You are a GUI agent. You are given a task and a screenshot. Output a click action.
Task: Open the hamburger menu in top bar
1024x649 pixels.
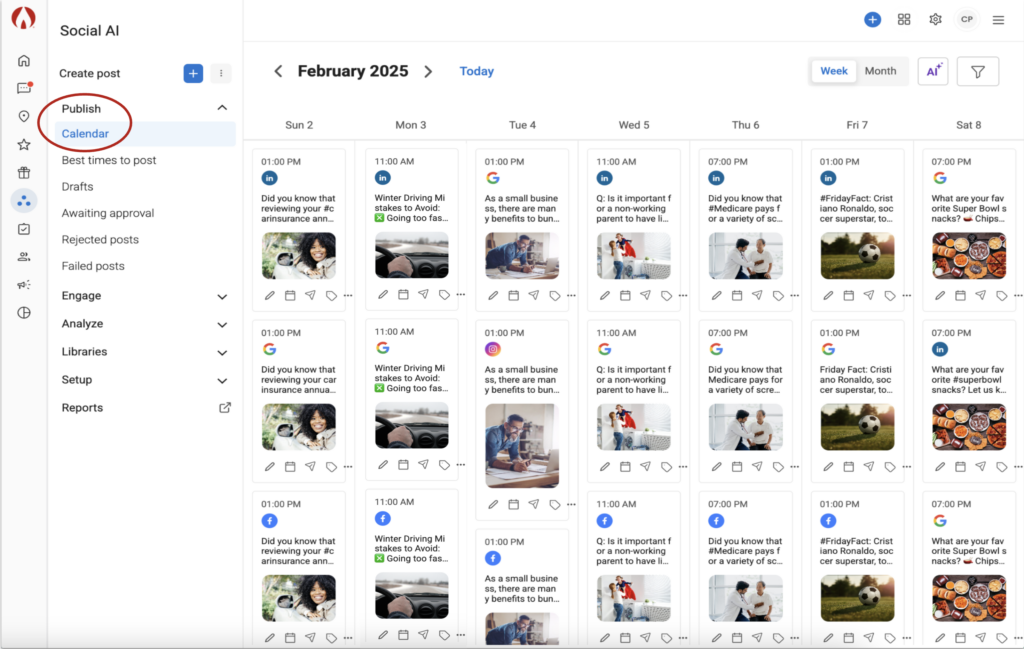coord(998,20)
